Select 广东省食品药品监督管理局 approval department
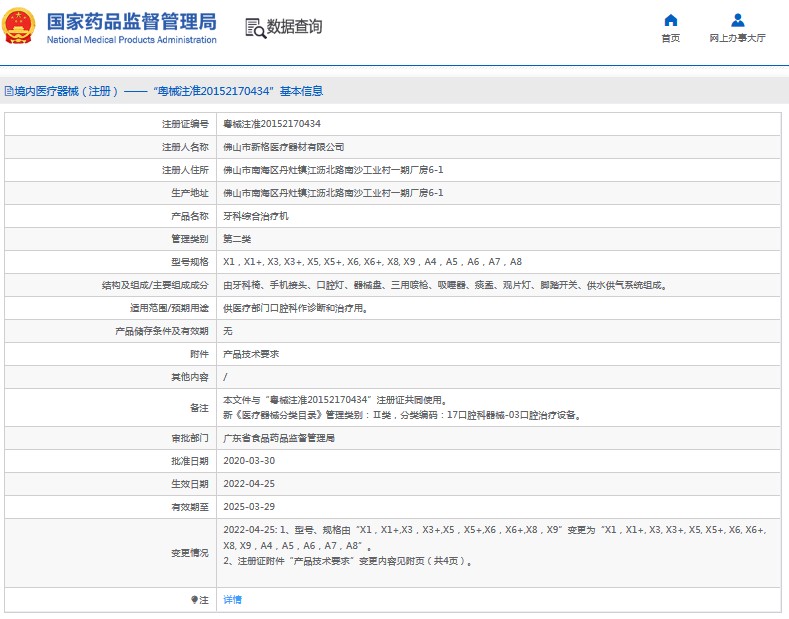The height and width of the screenshot is (619, 789). pyautogui.click(x=279, y=438)
